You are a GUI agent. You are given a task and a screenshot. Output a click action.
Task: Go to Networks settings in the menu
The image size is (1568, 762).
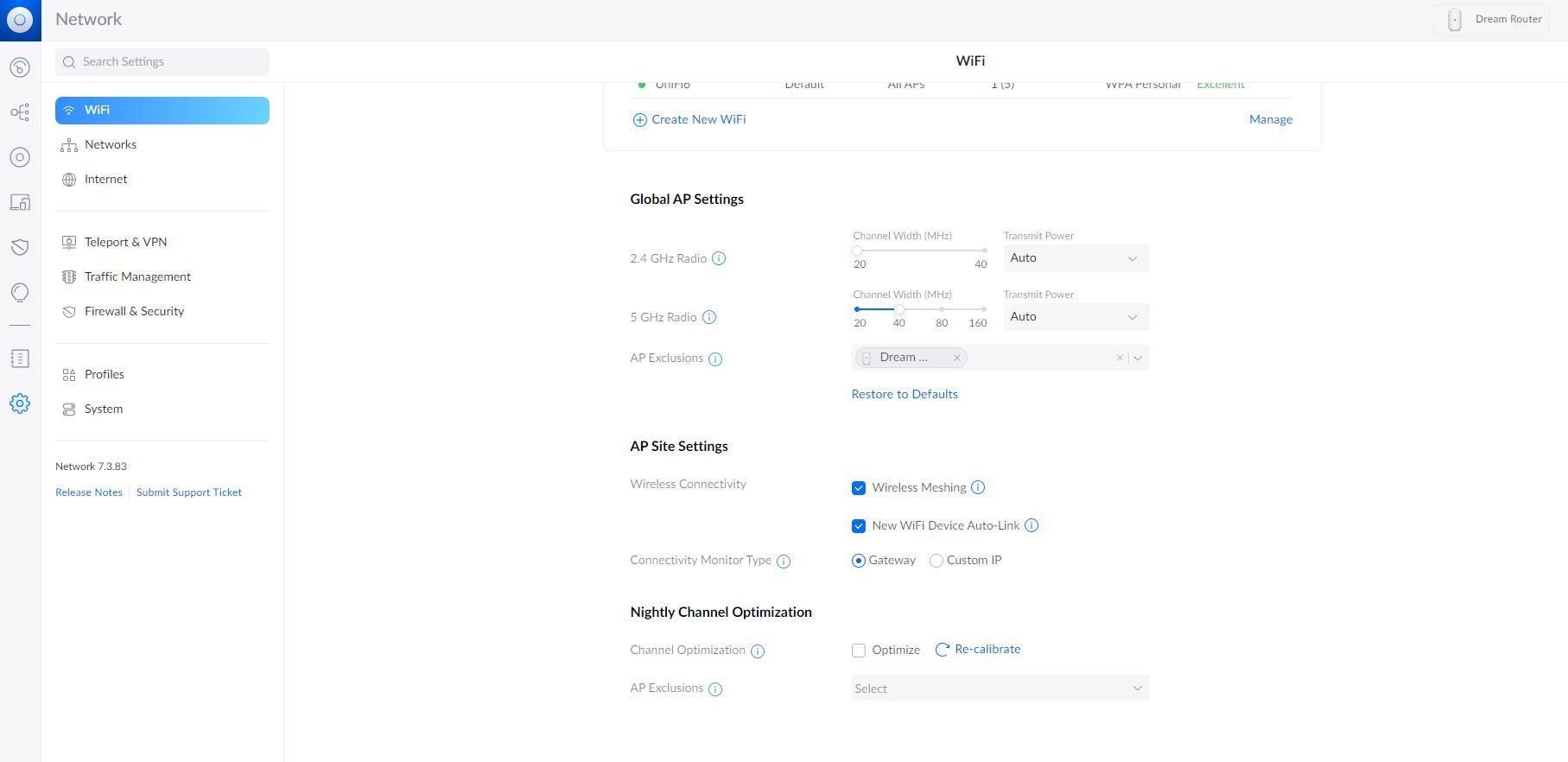(x=111, y=144)
